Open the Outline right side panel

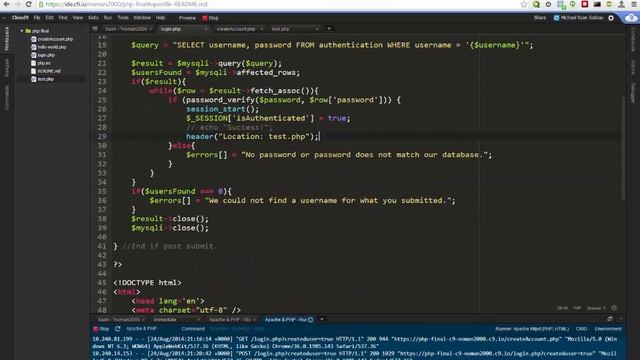[x=633, y=67]
